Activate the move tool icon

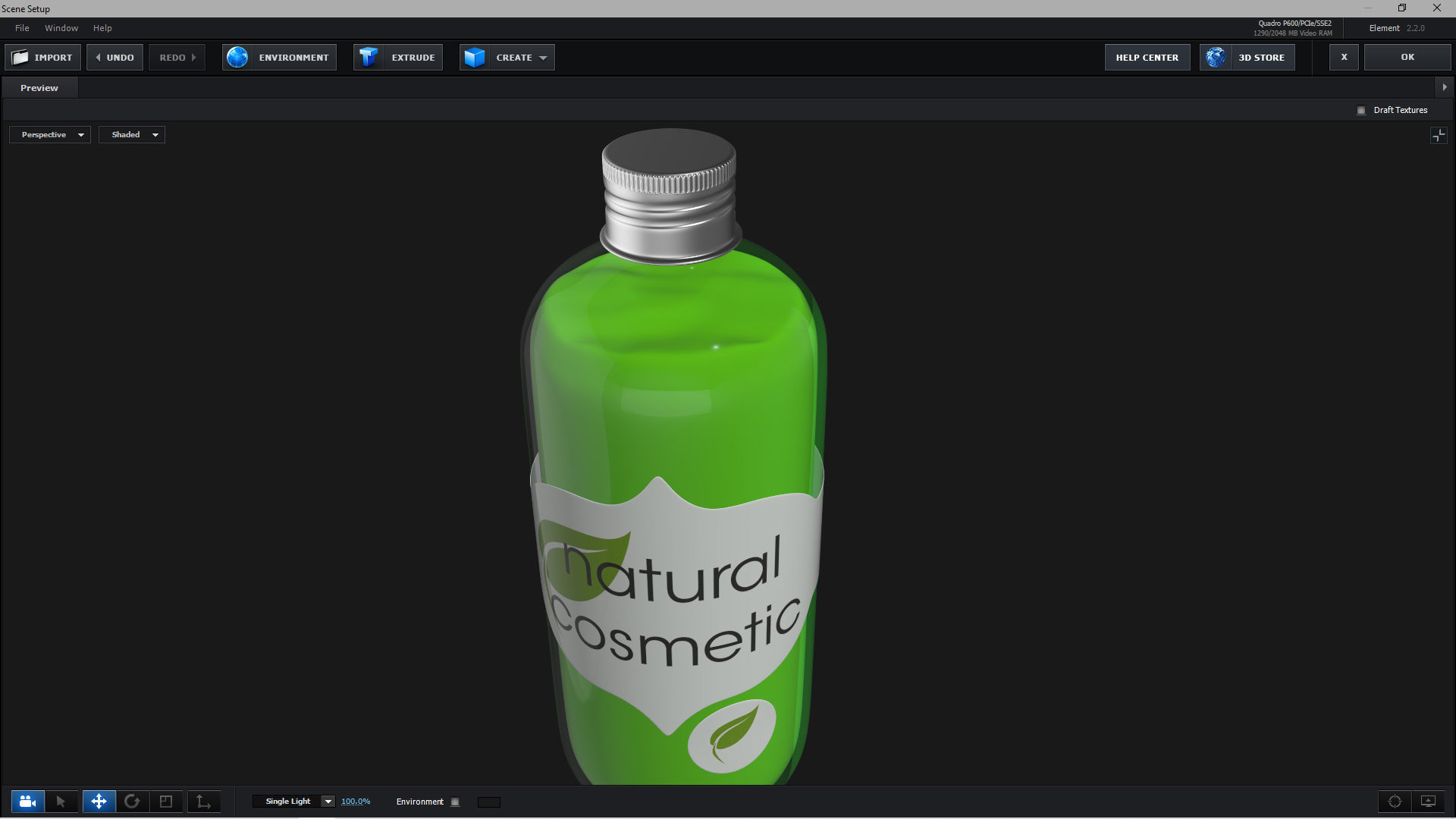pyautogui.click(x=99, y=802)
